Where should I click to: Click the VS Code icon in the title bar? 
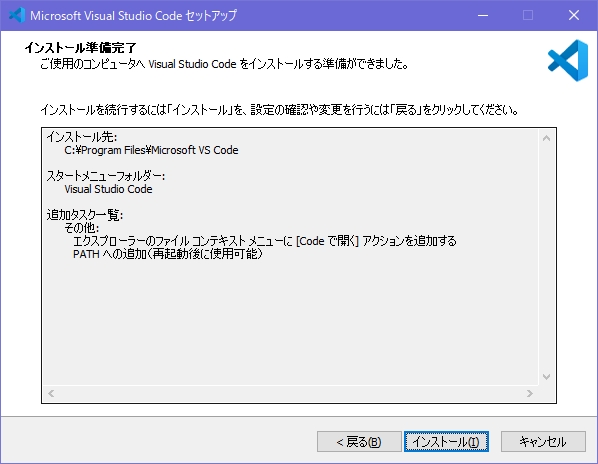pyautogui.click(x=17, y=15)
